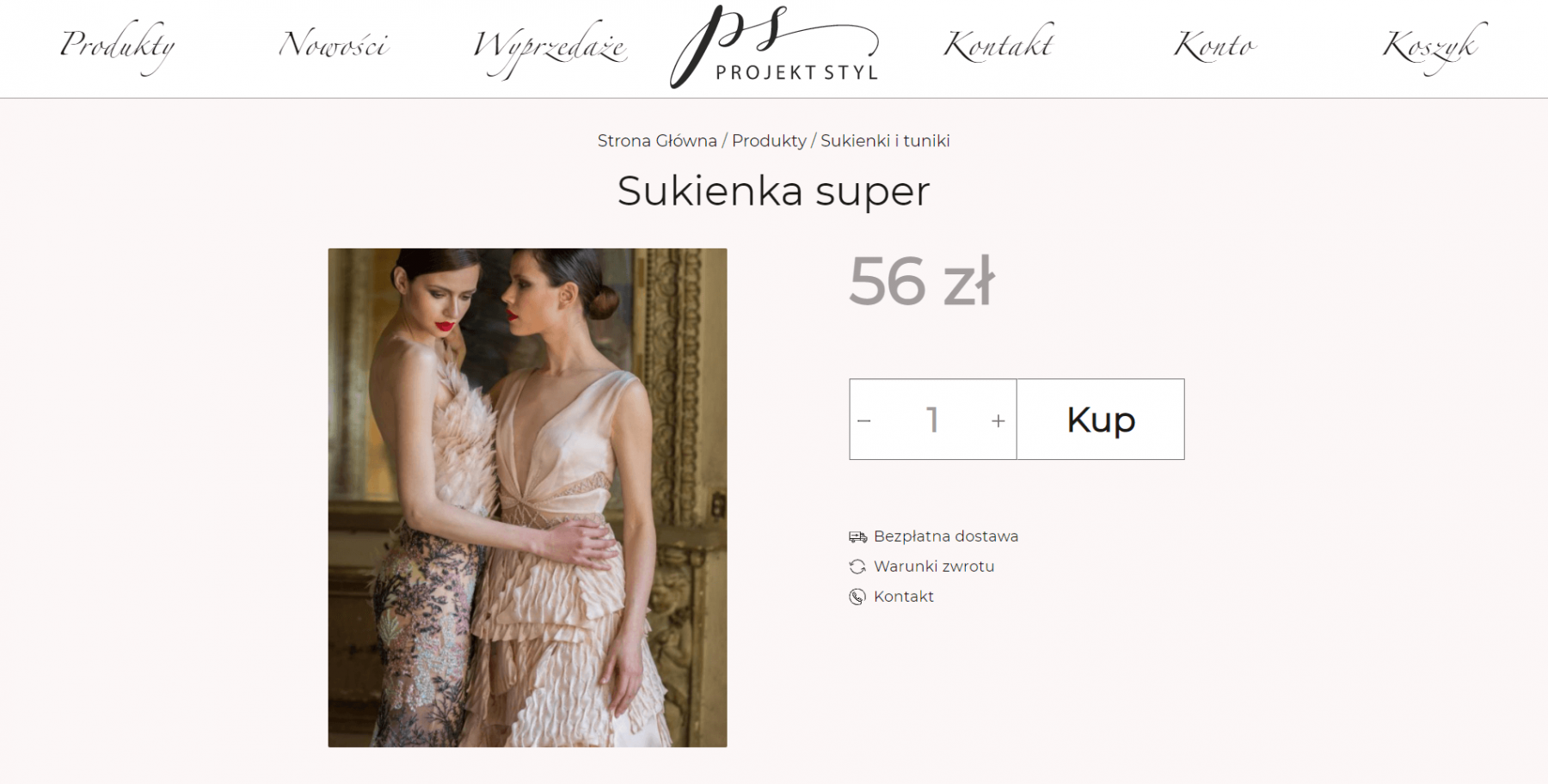Click the phone contact icon
The height and width of the screenshot is (784, 1548).
coord(857,597)
